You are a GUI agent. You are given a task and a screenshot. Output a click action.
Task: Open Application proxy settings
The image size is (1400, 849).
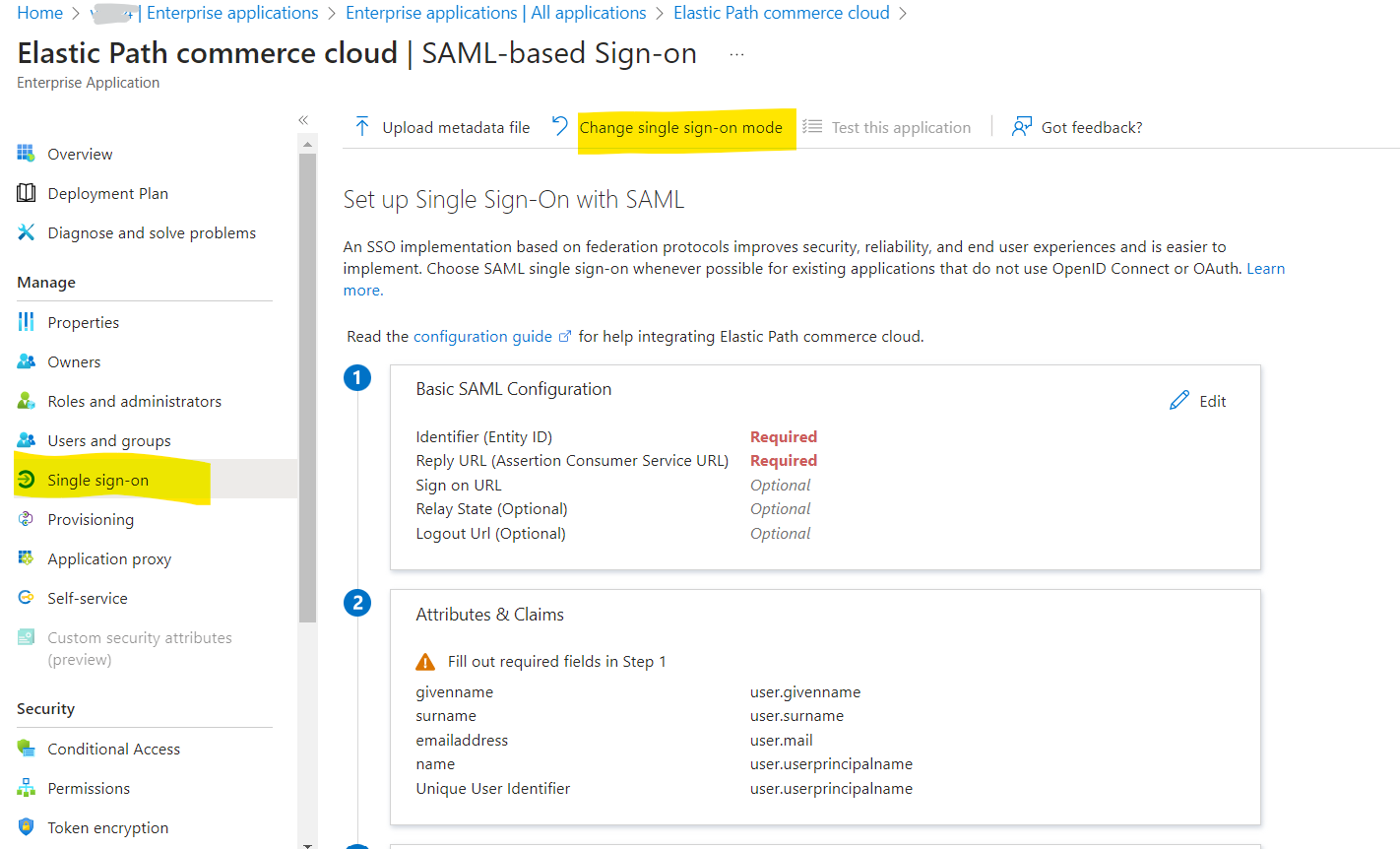click(x=109, y=558)
